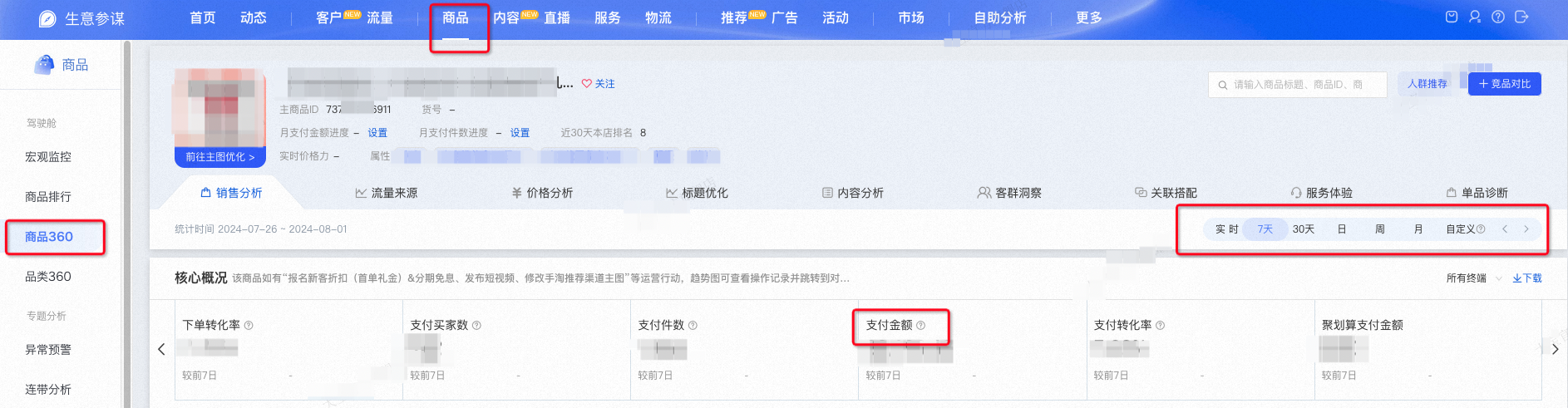Screen dimensions: 1568x408
Task: Click help icon beside 支付件数
Action: pos(693,326)
